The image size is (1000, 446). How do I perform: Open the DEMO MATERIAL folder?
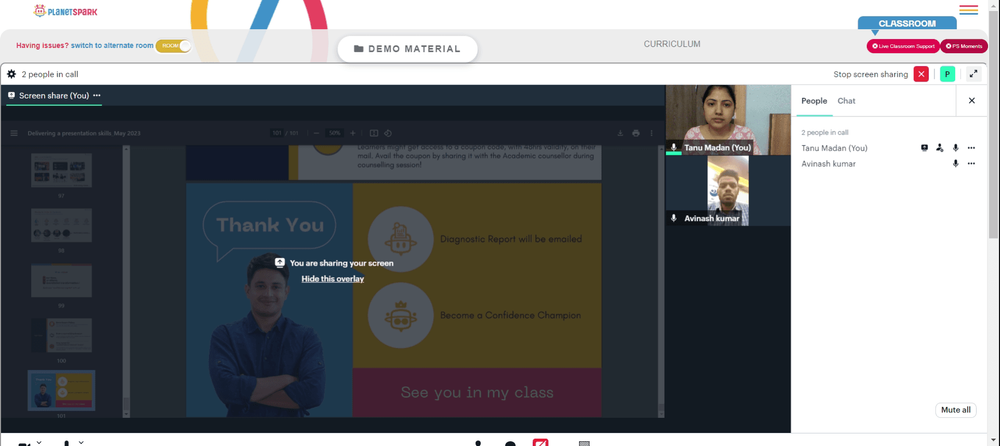point(407,49)
